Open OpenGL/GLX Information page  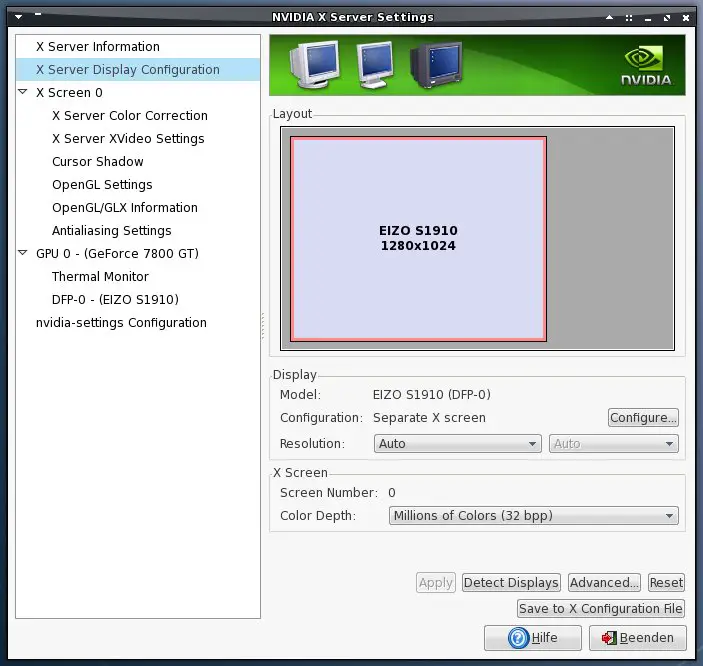[x=125, y=208]
